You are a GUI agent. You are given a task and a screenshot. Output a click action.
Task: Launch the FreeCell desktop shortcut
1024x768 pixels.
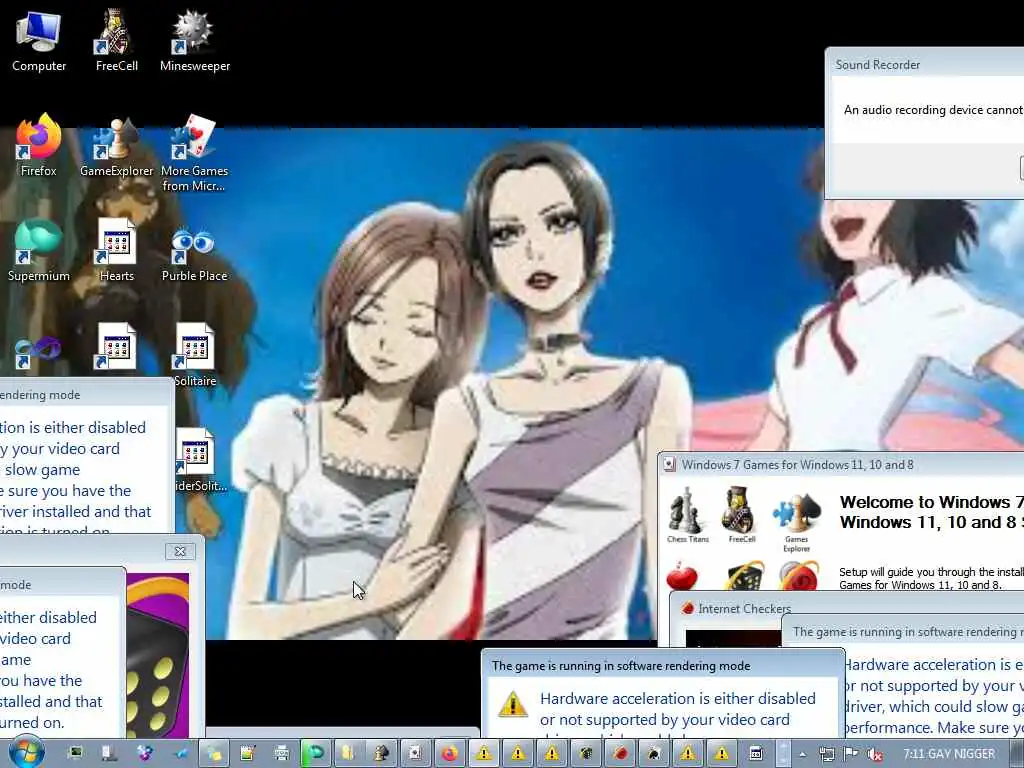pos(116,40)
